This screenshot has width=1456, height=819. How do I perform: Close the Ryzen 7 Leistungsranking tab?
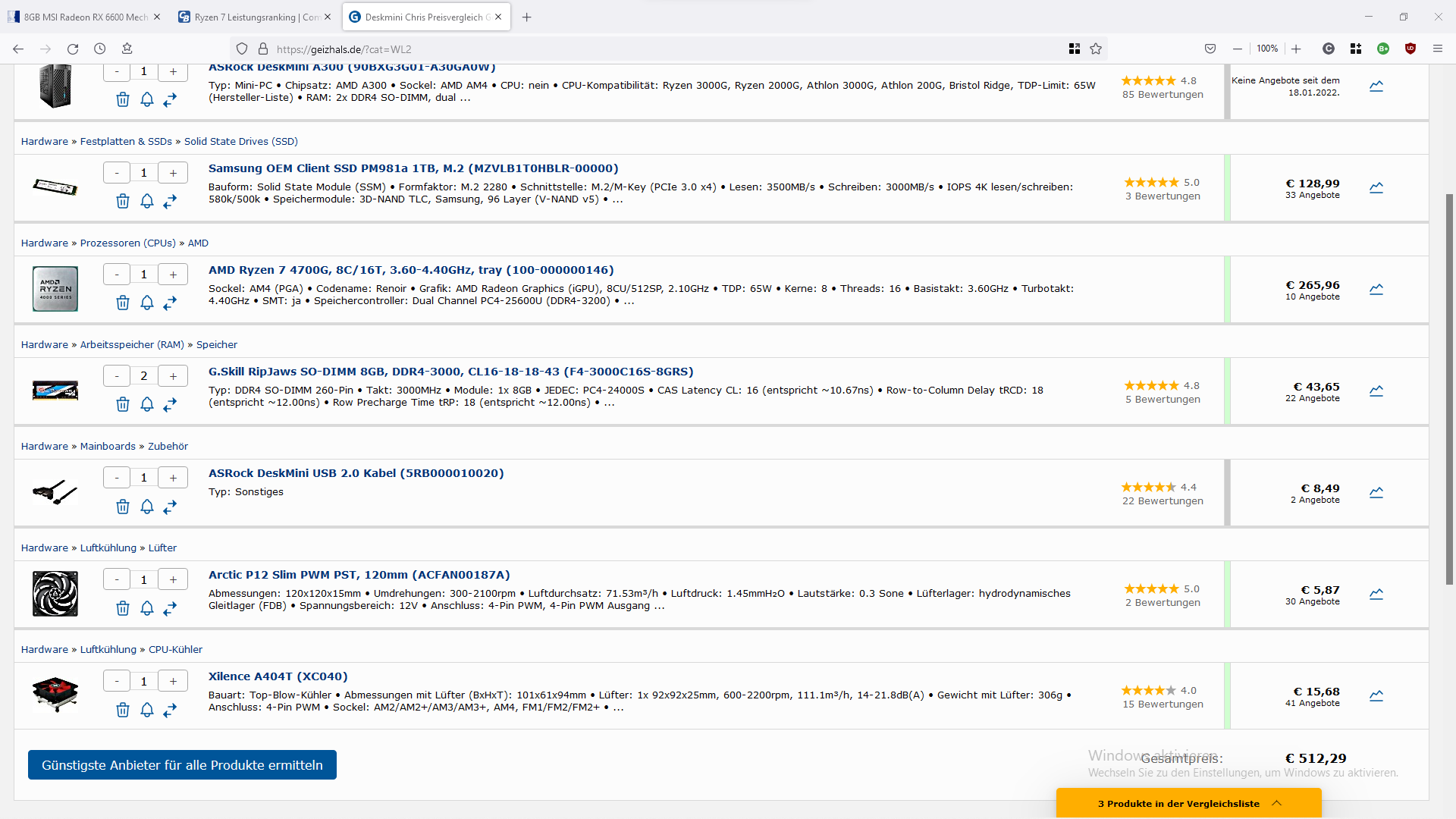click(x=328, y=17)
